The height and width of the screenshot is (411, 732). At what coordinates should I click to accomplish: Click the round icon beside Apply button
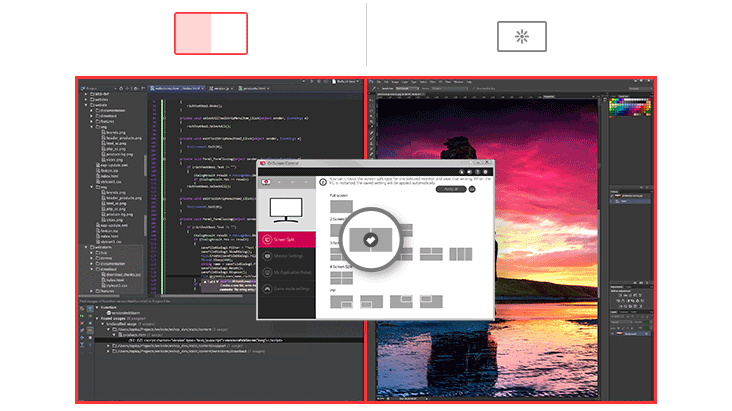472,189
